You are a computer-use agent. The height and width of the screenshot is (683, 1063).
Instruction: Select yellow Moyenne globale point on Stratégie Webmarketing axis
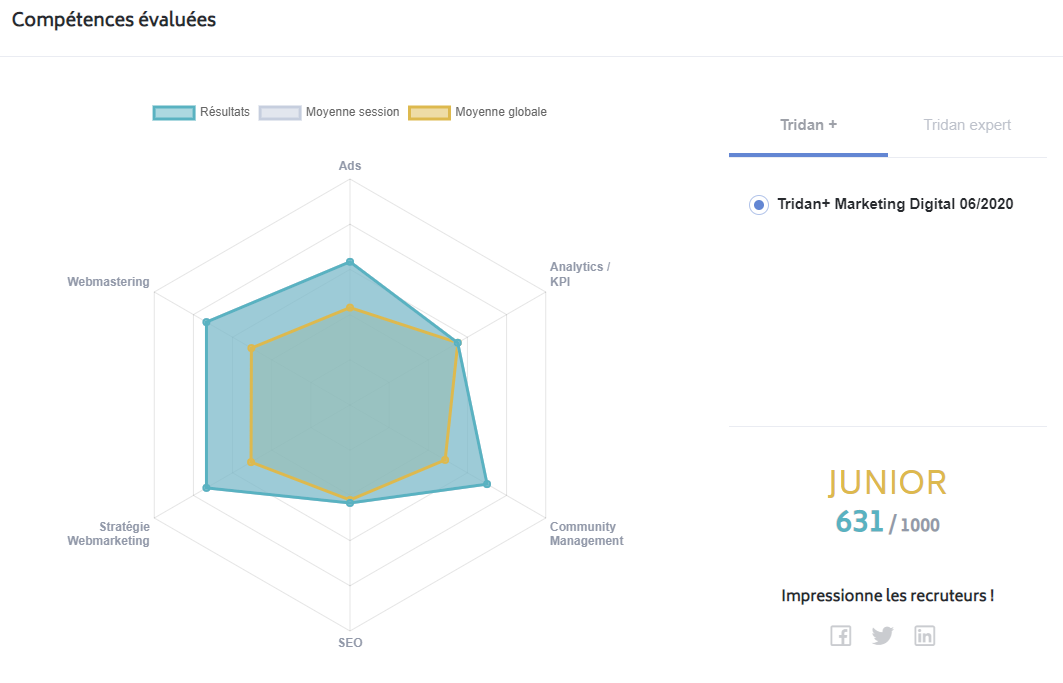(252, 462)
